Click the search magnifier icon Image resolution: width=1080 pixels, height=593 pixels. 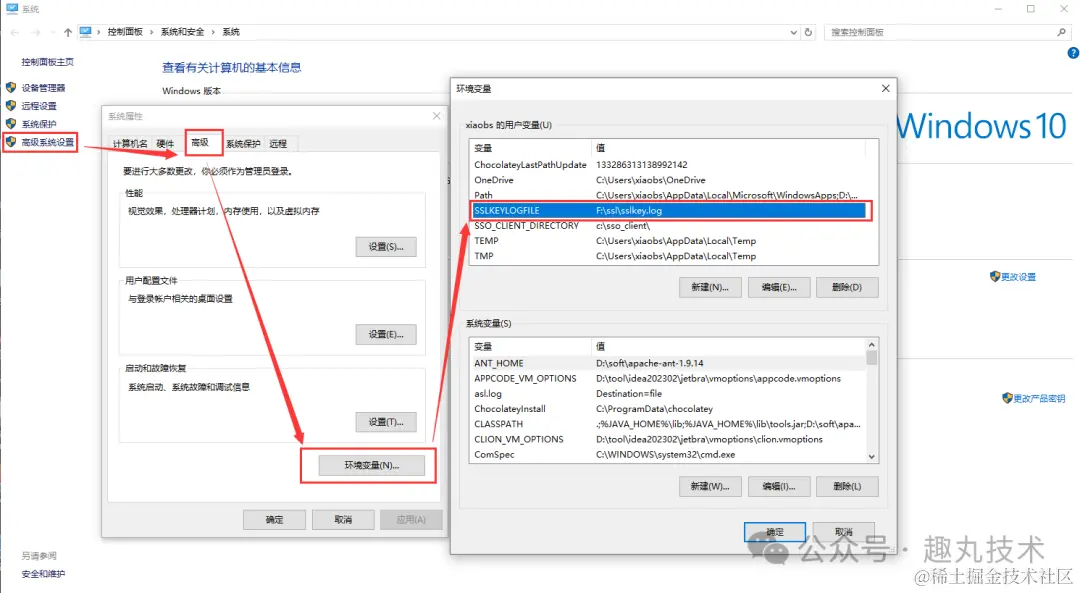1061,32
